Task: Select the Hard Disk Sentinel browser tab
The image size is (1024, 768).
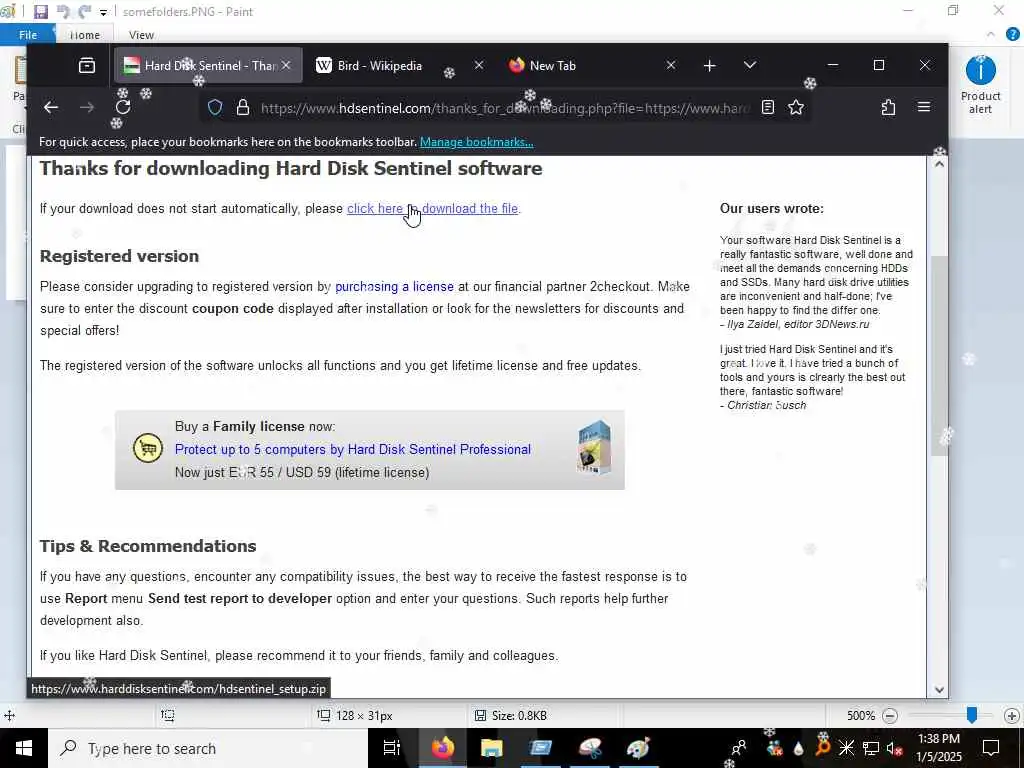Action: point(208,65)
